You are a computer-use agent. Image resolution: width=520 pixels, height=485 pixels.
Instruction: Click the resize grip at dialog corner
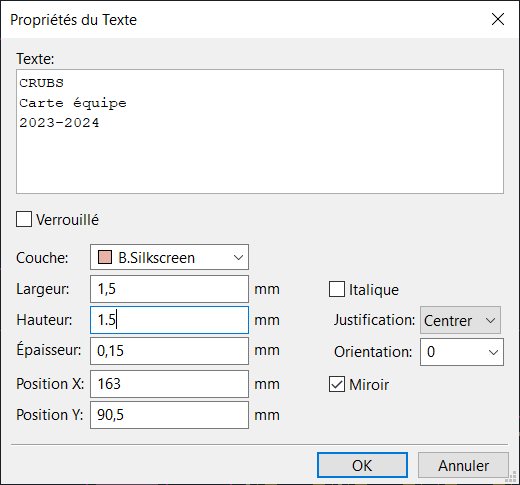pyautogui.click(x=511, y=477)
